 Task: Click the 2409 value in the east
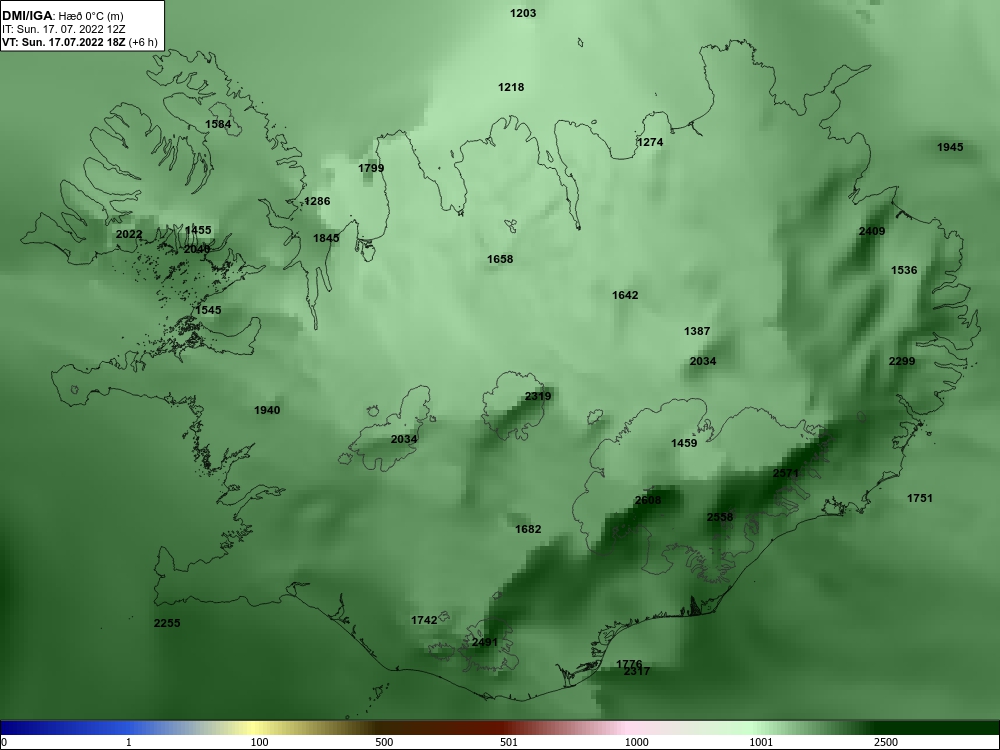[x=872, y=232]
